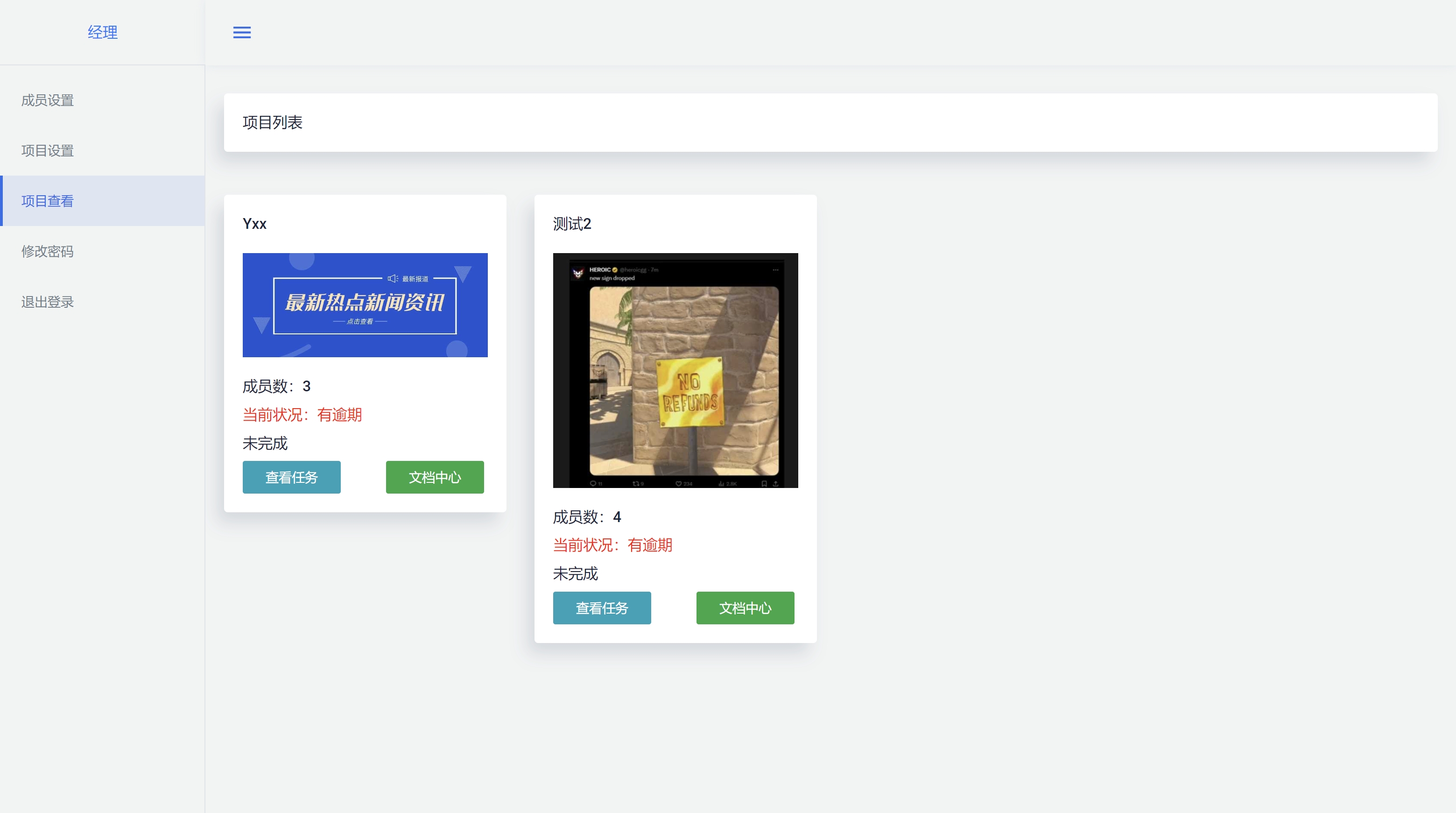Select 项目查看 in the sidebar
The height and width of the screenshot is (813, 1456).
click(48, 201)
